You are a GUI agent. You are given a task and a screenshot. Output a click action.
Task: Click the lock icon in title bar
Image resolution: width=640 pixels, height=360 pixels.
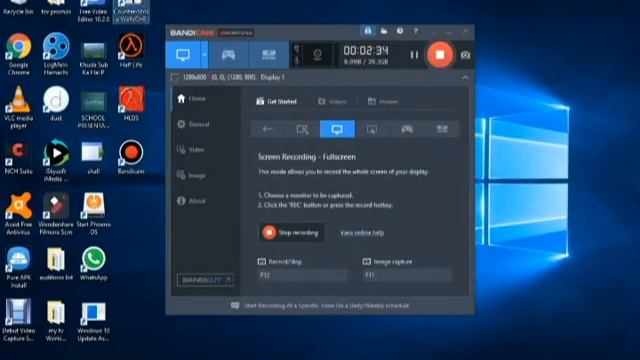368,31
